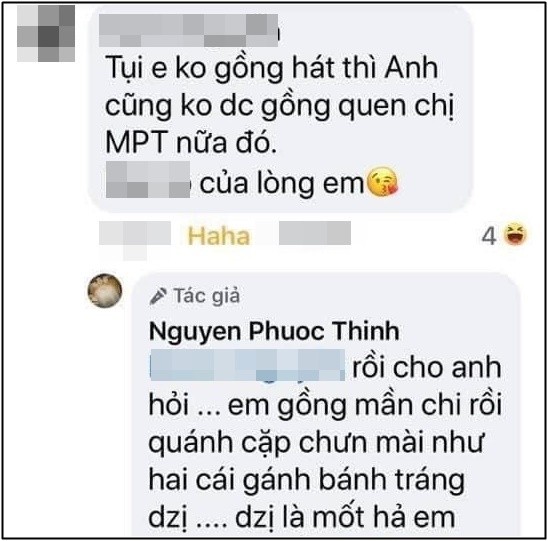Open blurred commenter name above first comment
This screenshot has height=541, width=548.
(x=188, y=30)
